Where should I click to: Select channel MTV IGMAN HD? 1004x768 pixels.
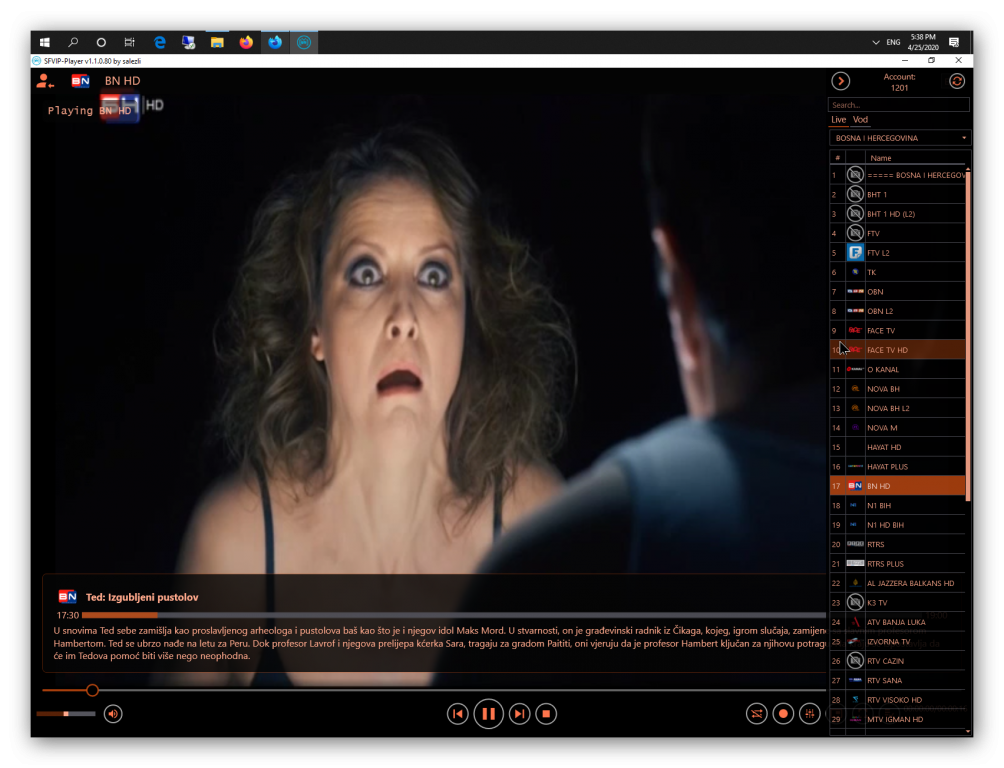pos(897,719)
